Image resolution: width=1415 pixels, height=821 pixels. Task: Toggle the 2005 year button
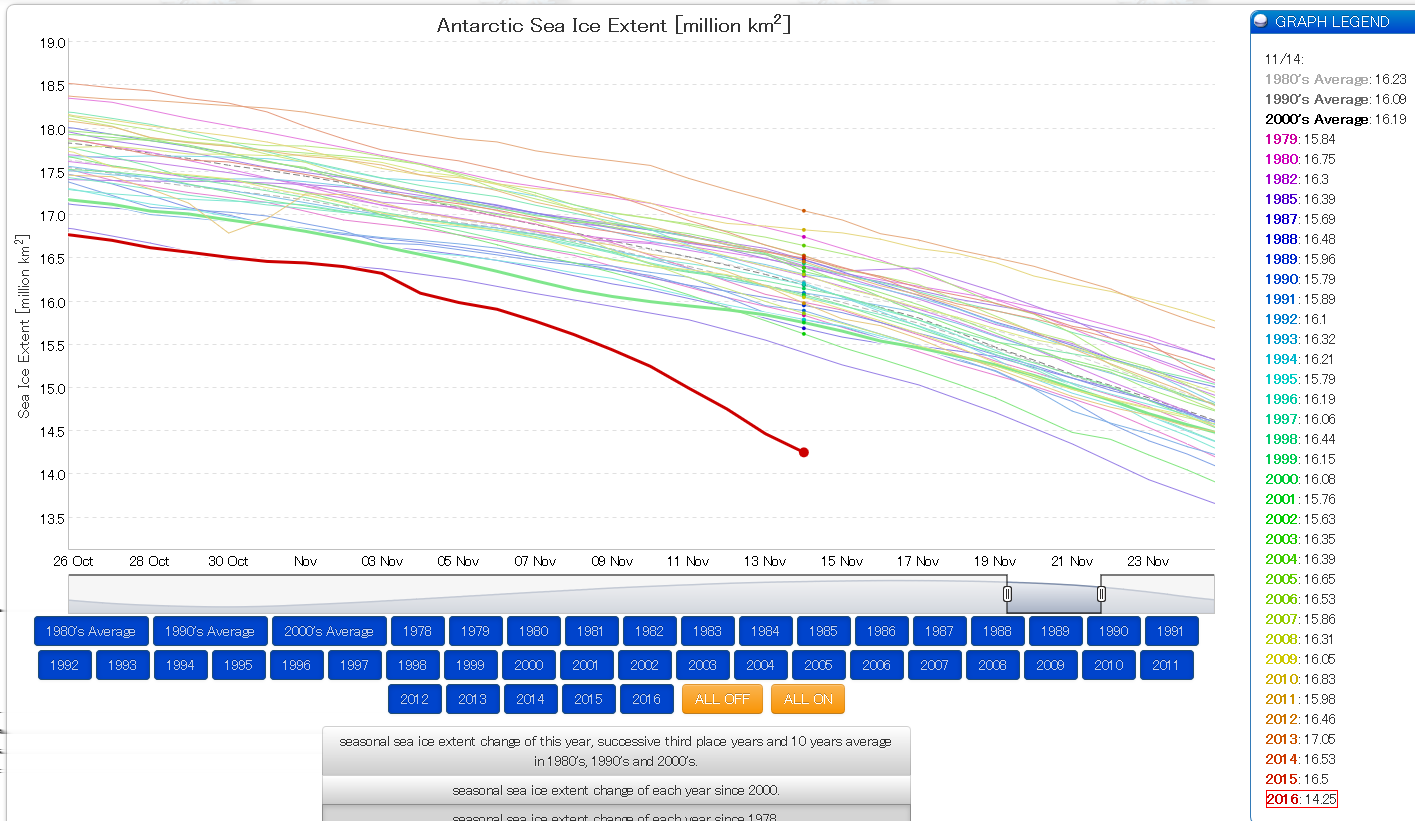click(x=818, y=665)
